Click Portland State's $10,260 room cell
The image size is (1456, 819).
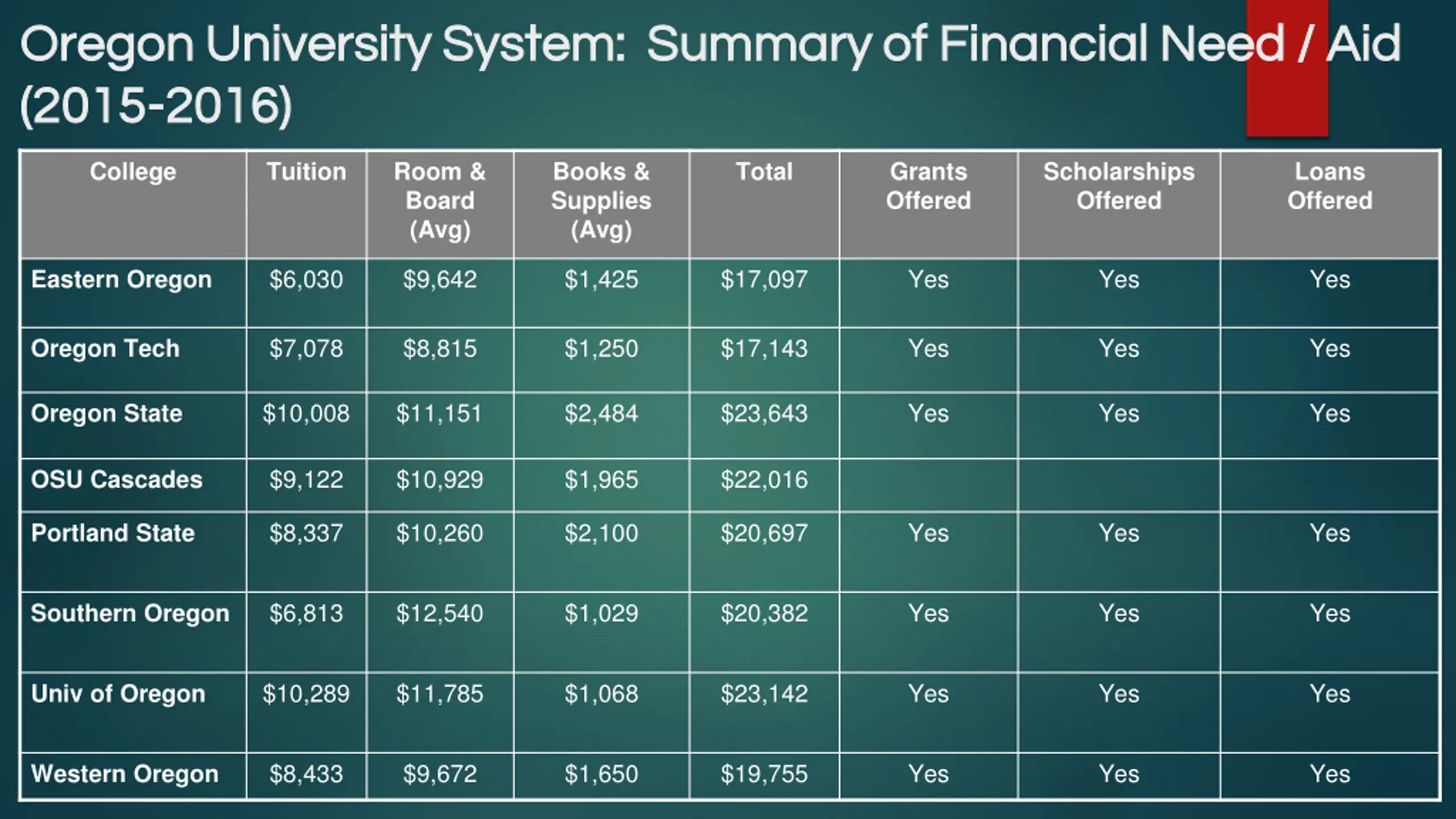(x=440, y=533)
